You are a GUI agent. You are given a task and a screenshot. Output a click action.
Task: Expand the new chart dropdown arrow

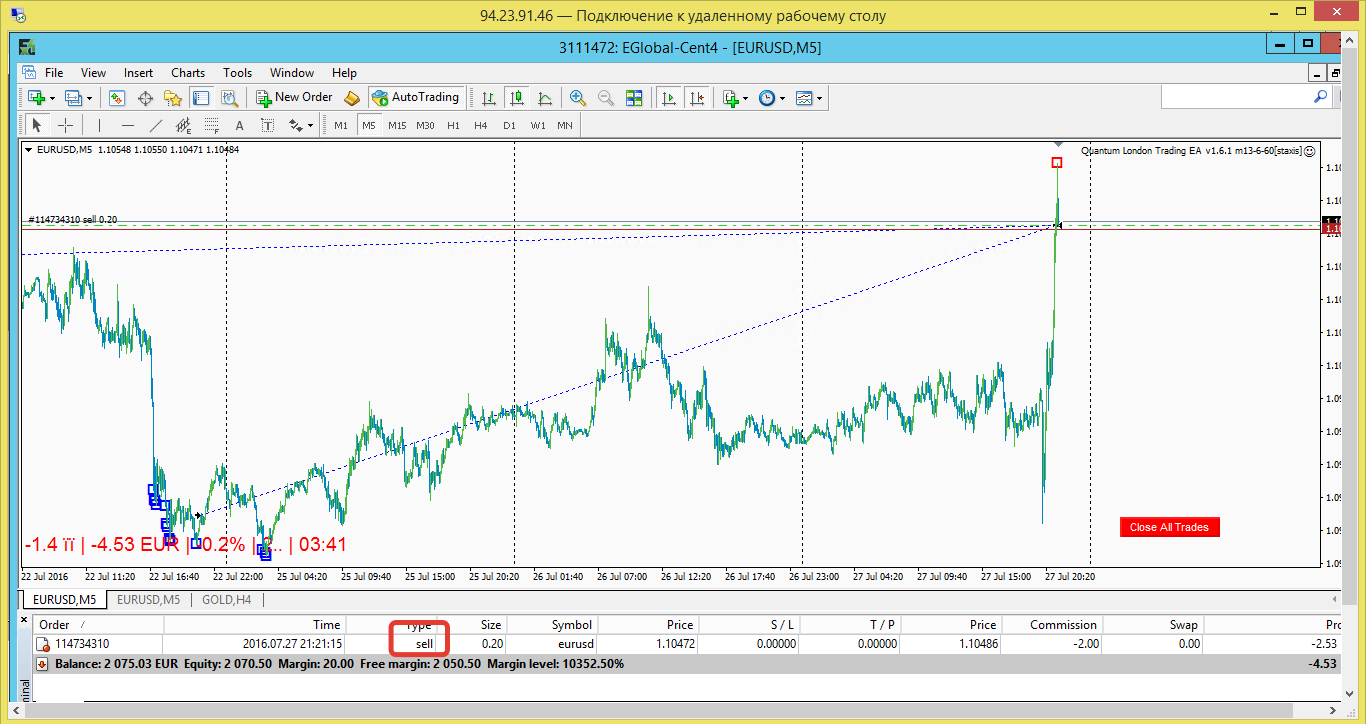click(x=51, y=98)
